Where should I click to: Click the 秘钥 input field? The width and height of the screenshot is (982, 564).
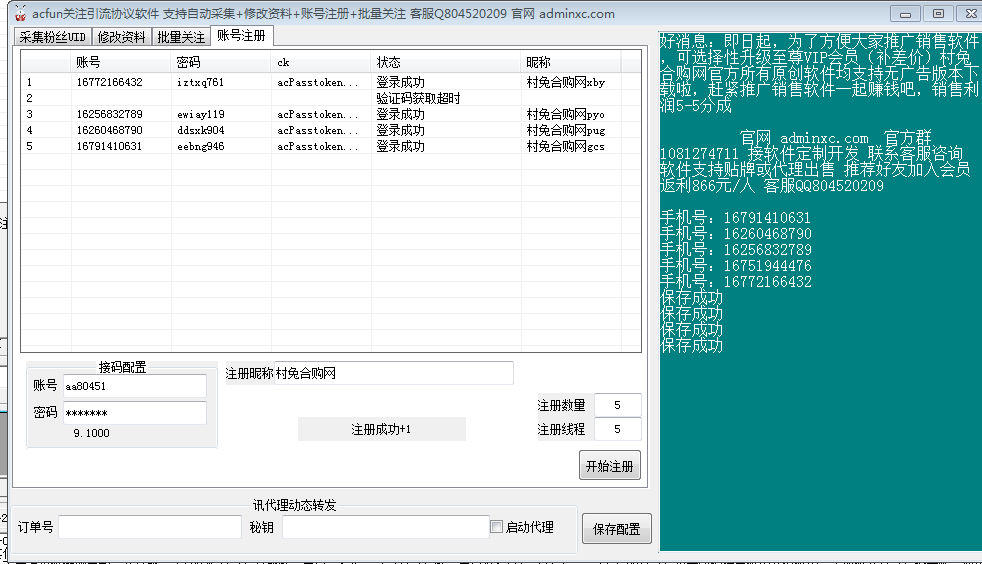385,527
